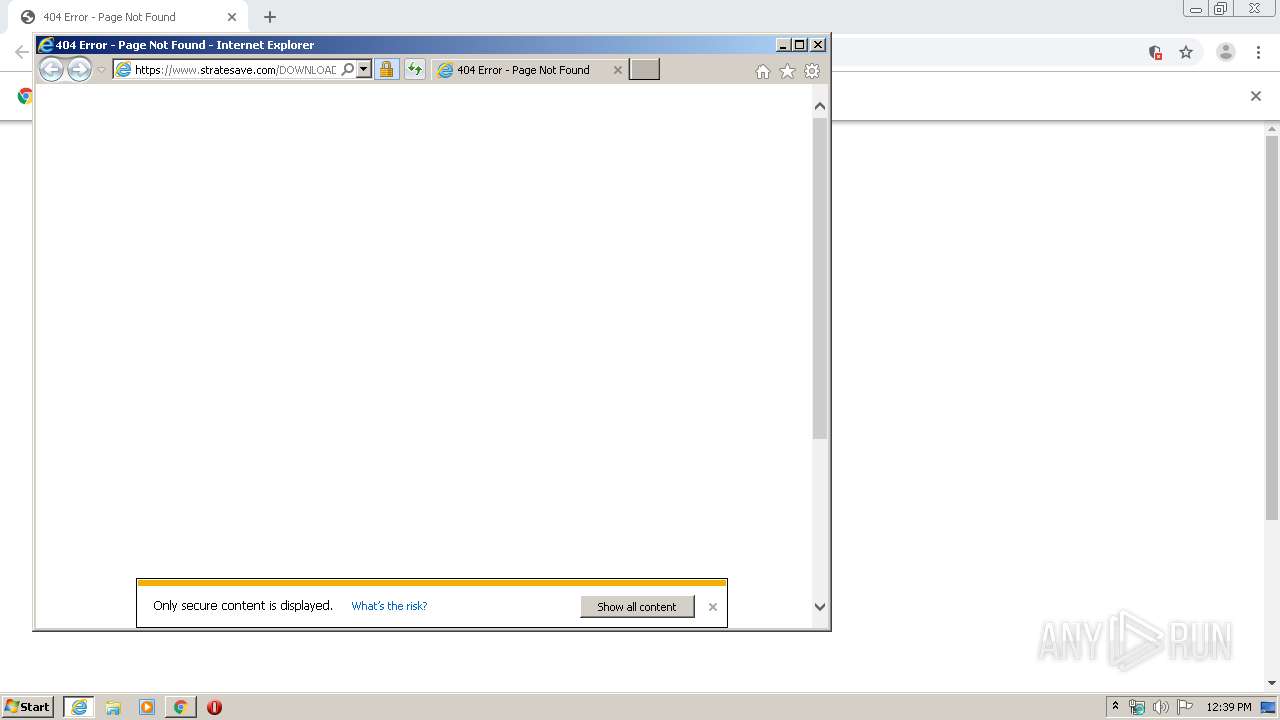This screenshot has height=720, width=1280.
Task: Go back in Internet Explorer
Action: [x=51, y=69]
